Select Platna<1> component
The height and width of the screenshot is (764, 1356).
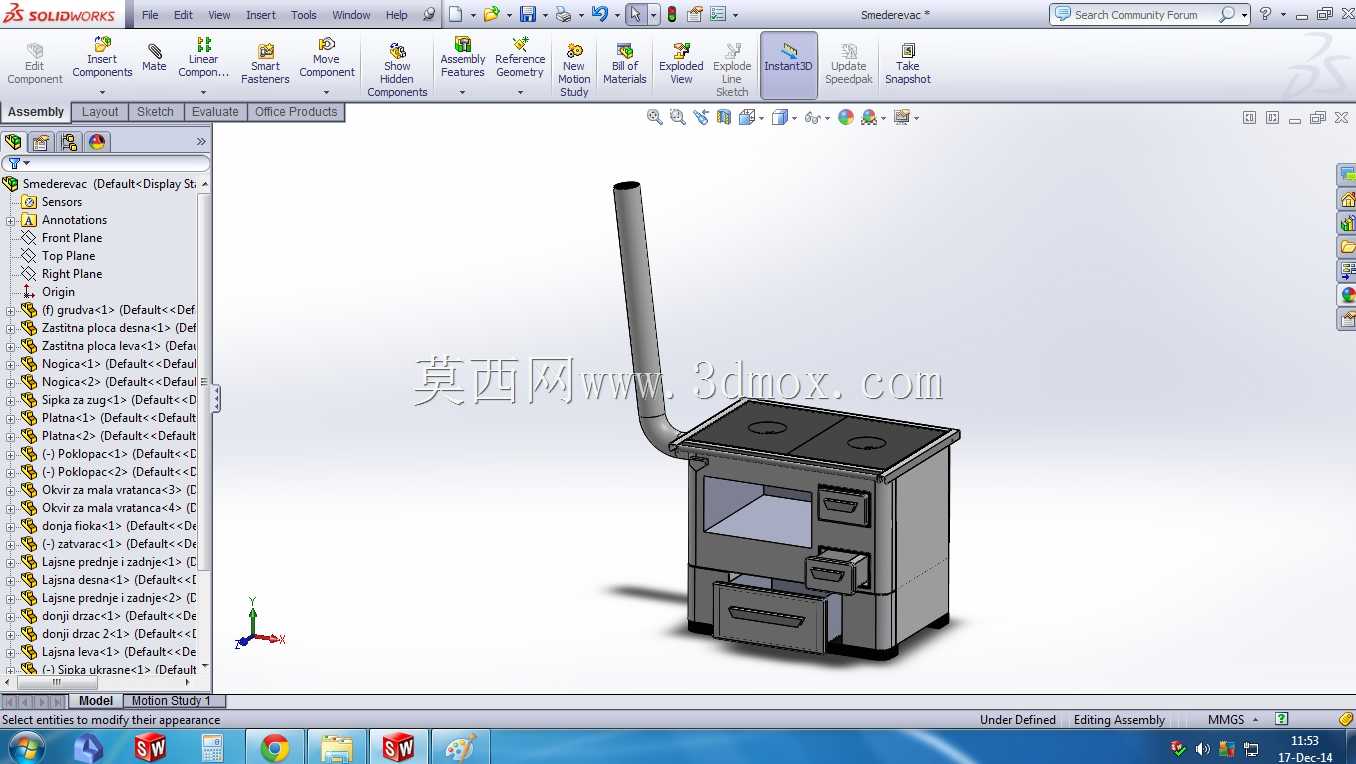[119, 418]
